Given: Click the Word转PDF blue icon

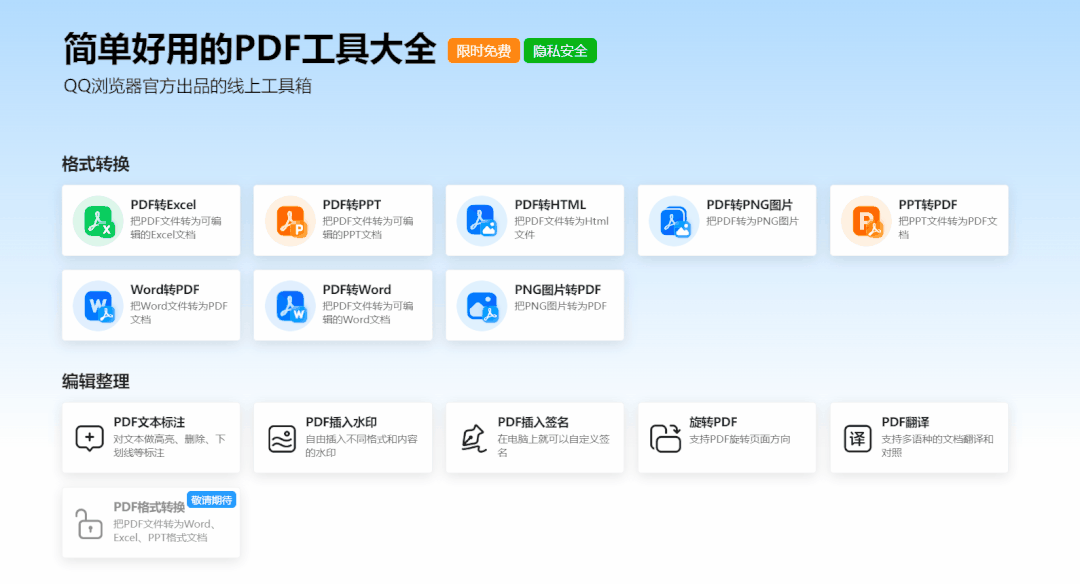Looking at the screenshot, I should [x=98, y=306].
